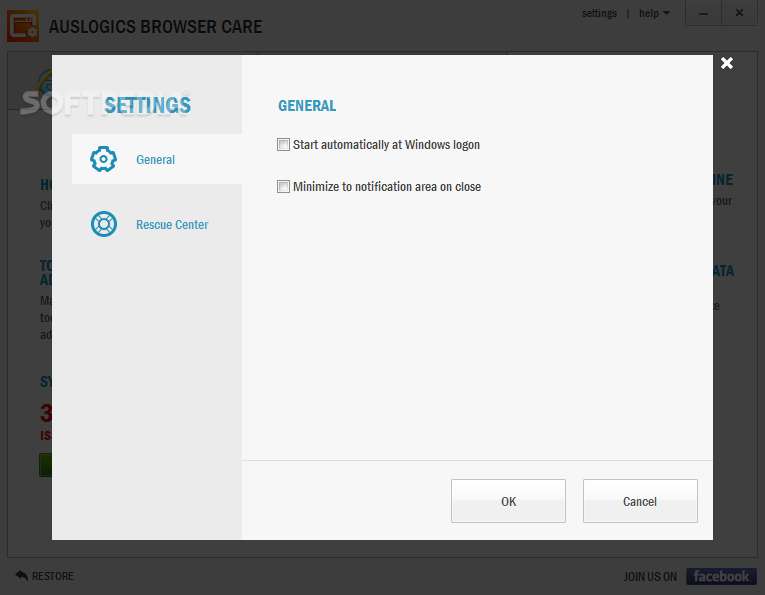Click the Rescue Center lifebuoy icon
The height and width of the screenshot is (595, 765).
coord(104,224)
